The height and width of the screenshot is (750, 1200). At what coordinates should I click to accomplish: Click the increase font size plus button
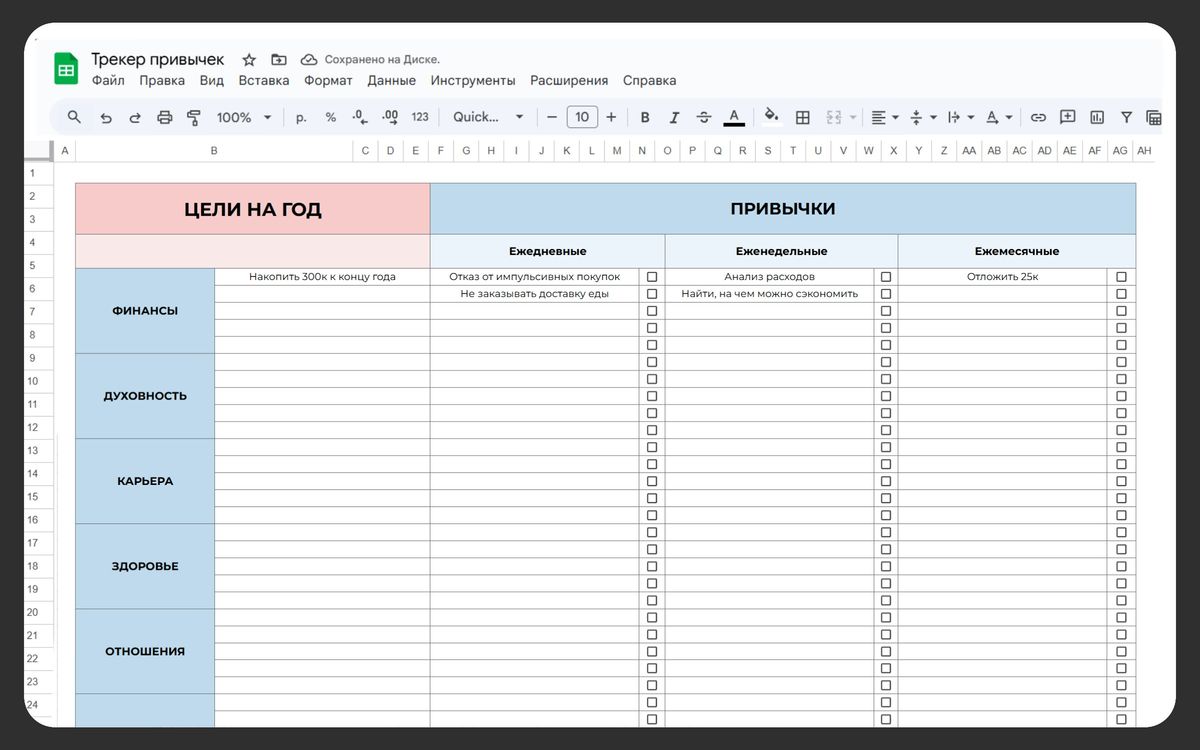tap(611, 118)
